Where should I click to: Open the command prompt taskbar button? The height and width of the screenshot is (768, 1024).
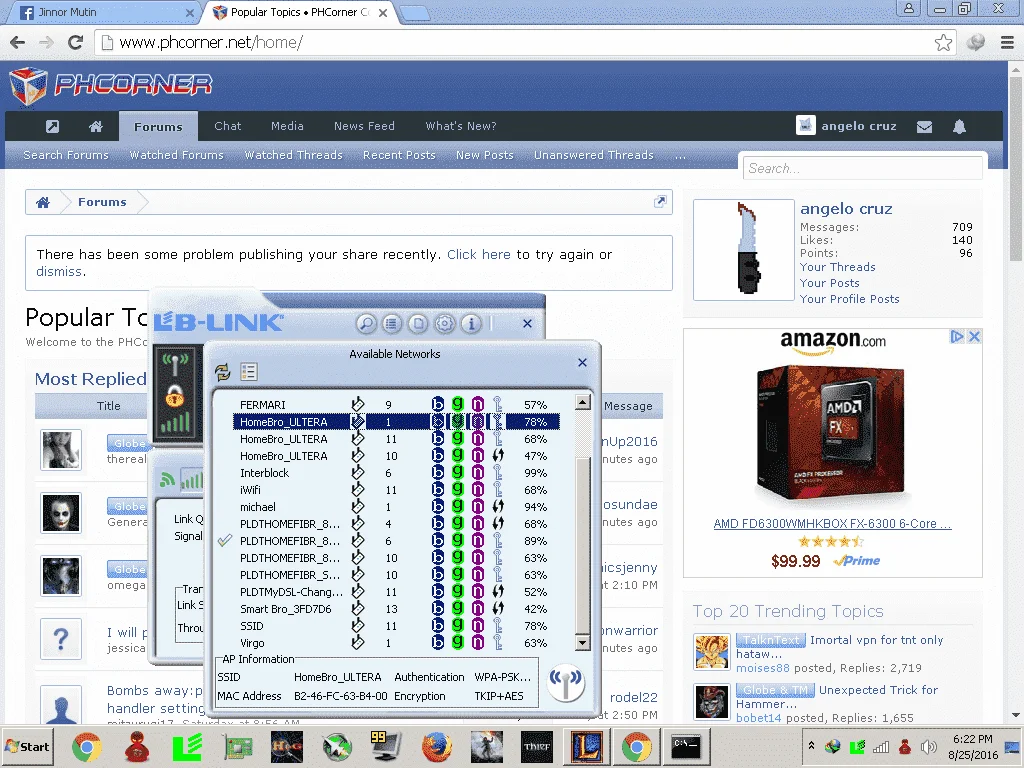(686, 747)
